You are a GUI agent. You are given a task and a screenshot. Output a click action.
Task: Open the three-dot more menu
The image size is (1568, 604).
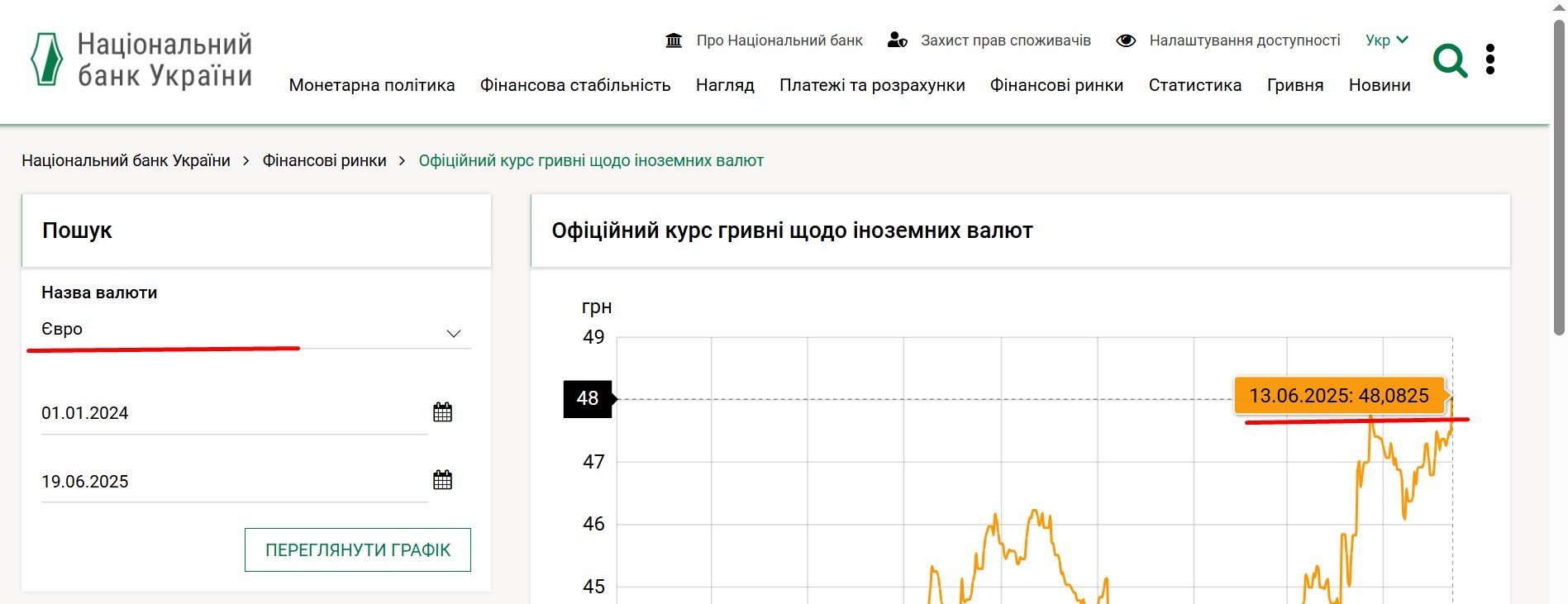pos(1490,59)
